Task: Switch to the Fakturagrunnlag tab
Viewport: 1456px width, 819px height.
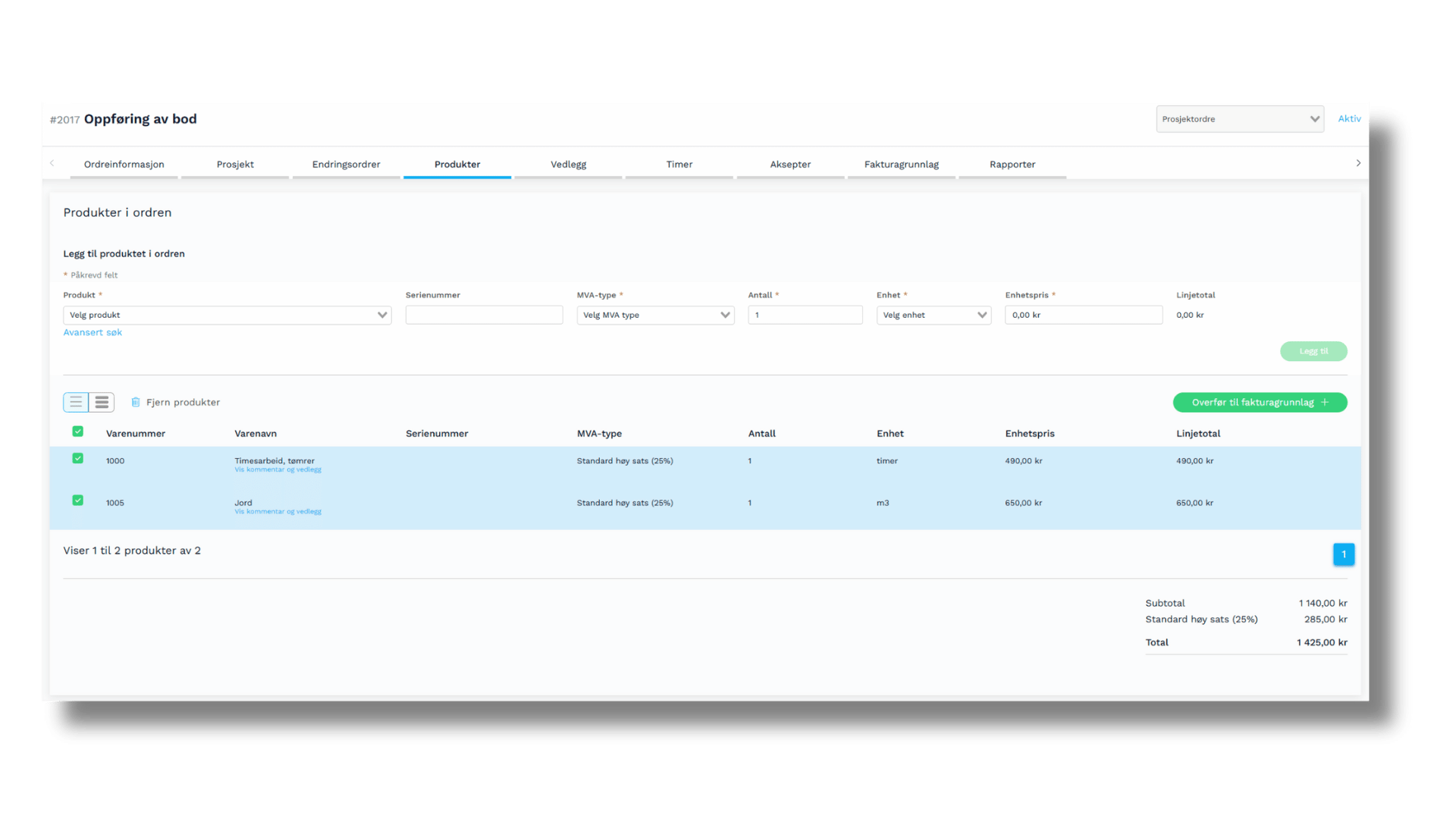Action: click(x=901, y=165)
